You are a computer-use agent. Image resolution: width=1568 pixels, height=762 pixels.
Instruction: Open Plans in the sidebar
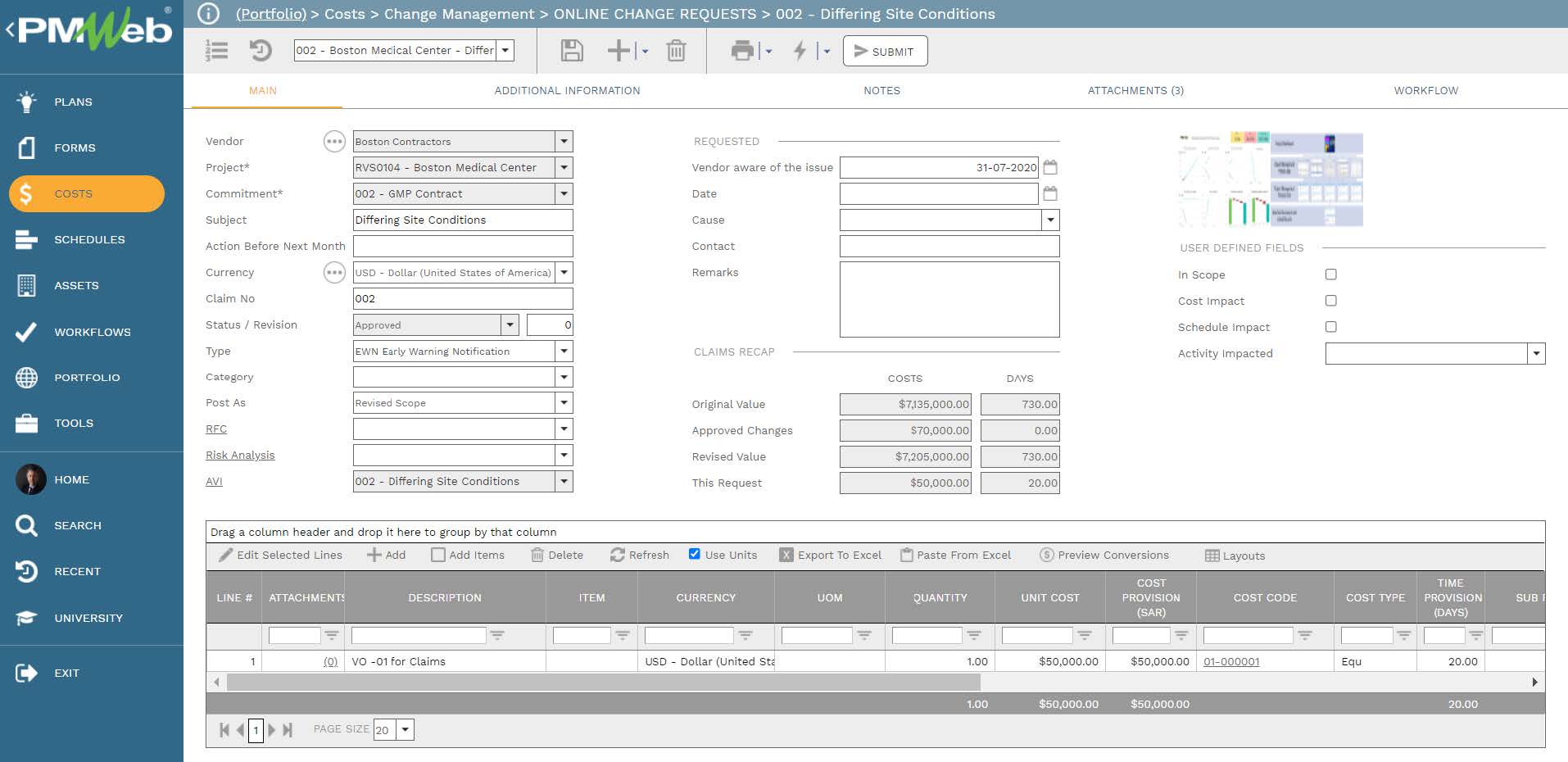[x=73, y=102]
